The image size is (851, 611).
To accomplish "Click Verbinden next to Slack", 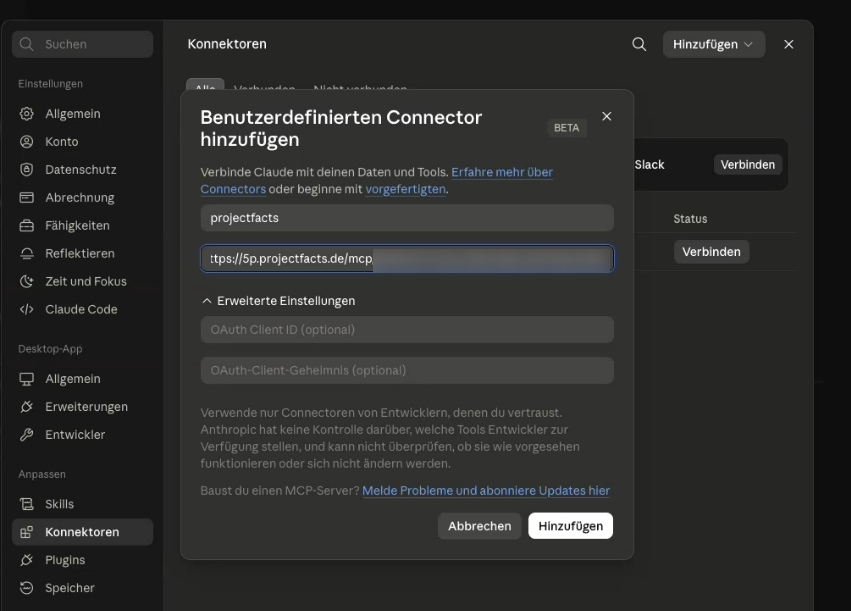I will tap(747, 164).
